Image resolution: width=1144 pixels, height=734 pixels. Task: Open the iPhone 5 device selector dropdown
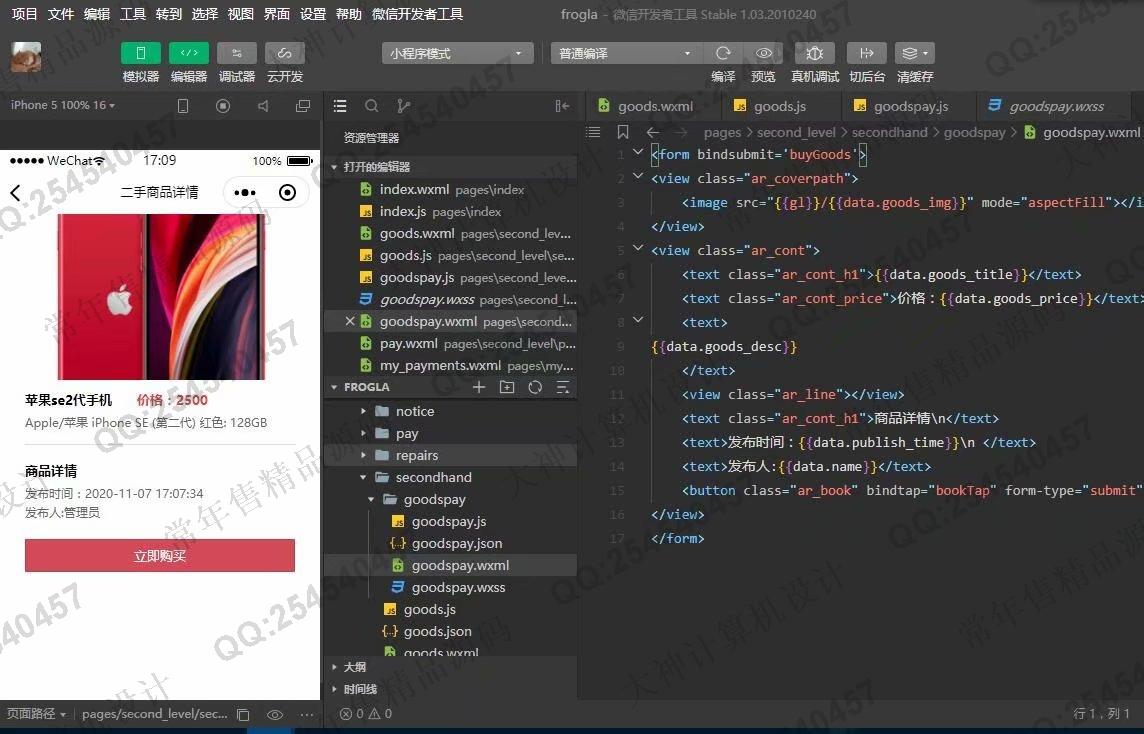point(63,105)
